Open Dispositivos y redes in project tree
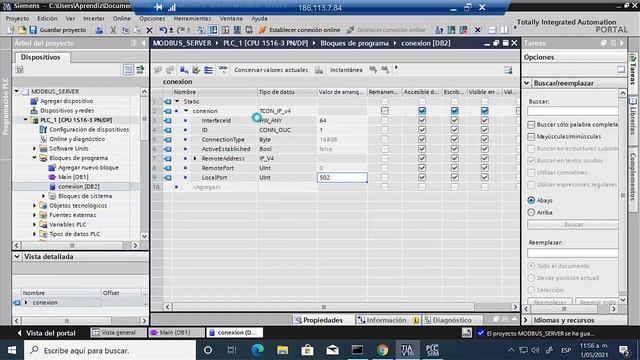Viewport: 640px width, 360px height. pos(67,110)
